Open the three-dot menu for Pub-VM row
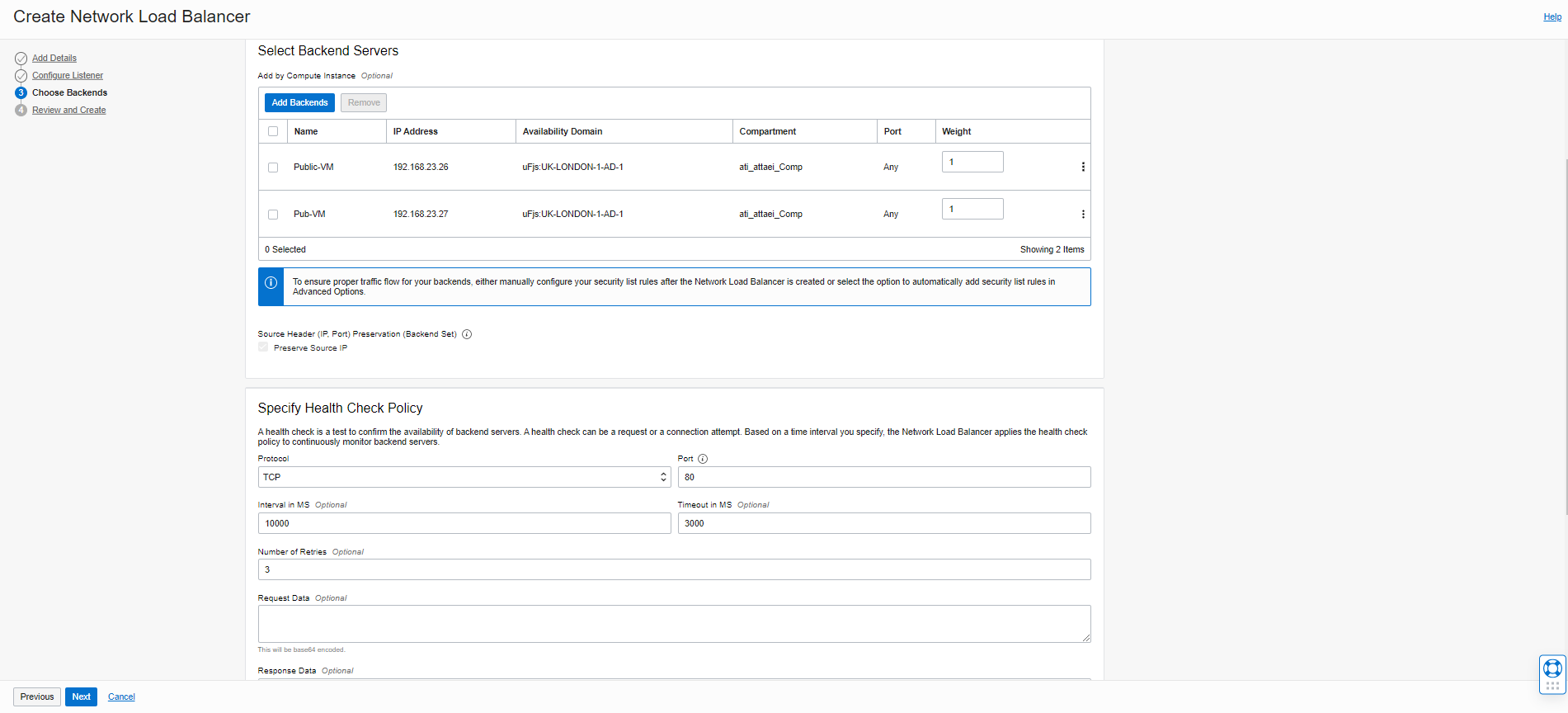 1082,214
